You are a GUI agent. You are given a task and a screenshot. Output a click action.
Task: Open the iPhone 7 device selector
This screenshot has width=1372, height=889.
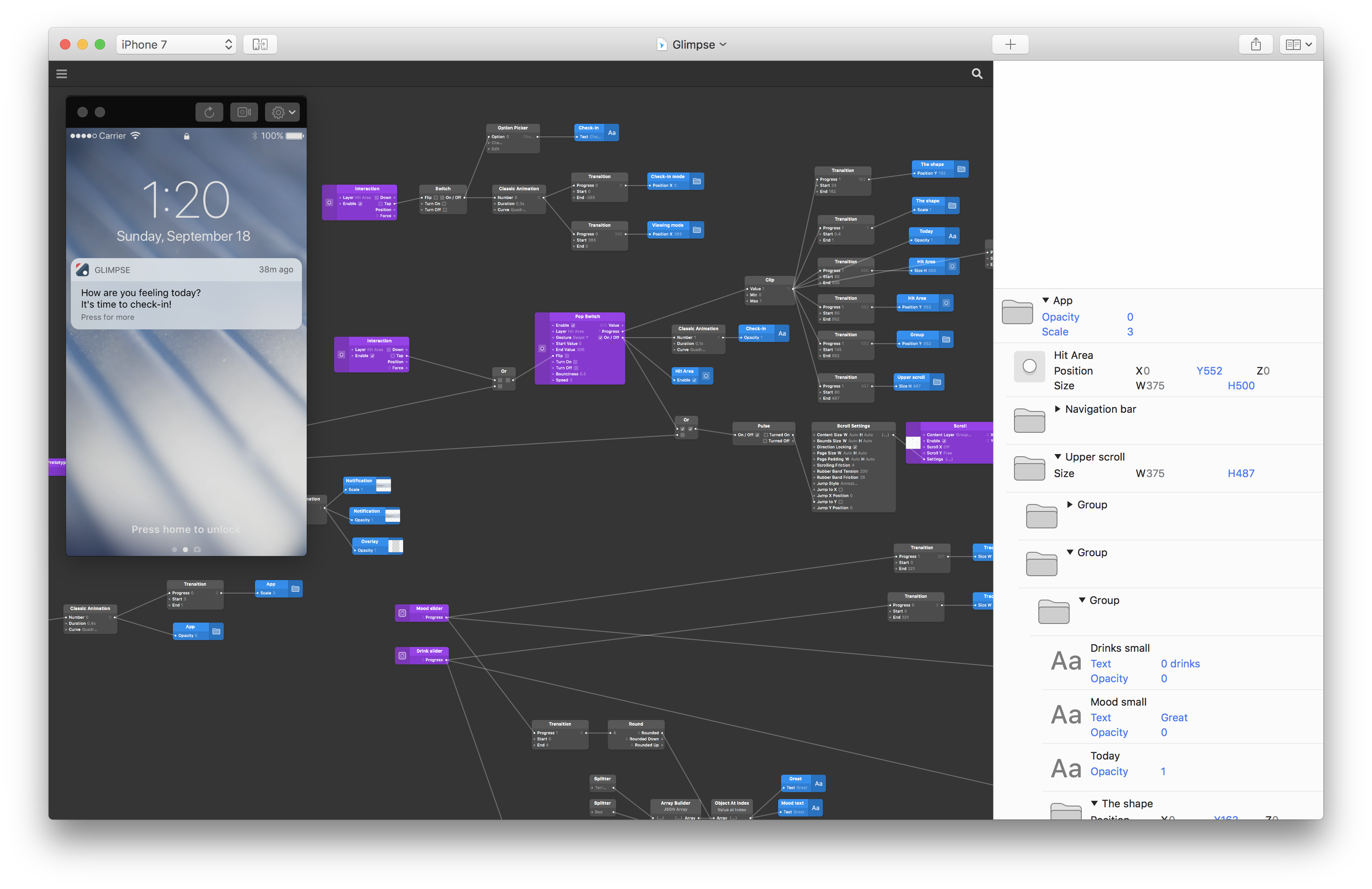[176, 44]
